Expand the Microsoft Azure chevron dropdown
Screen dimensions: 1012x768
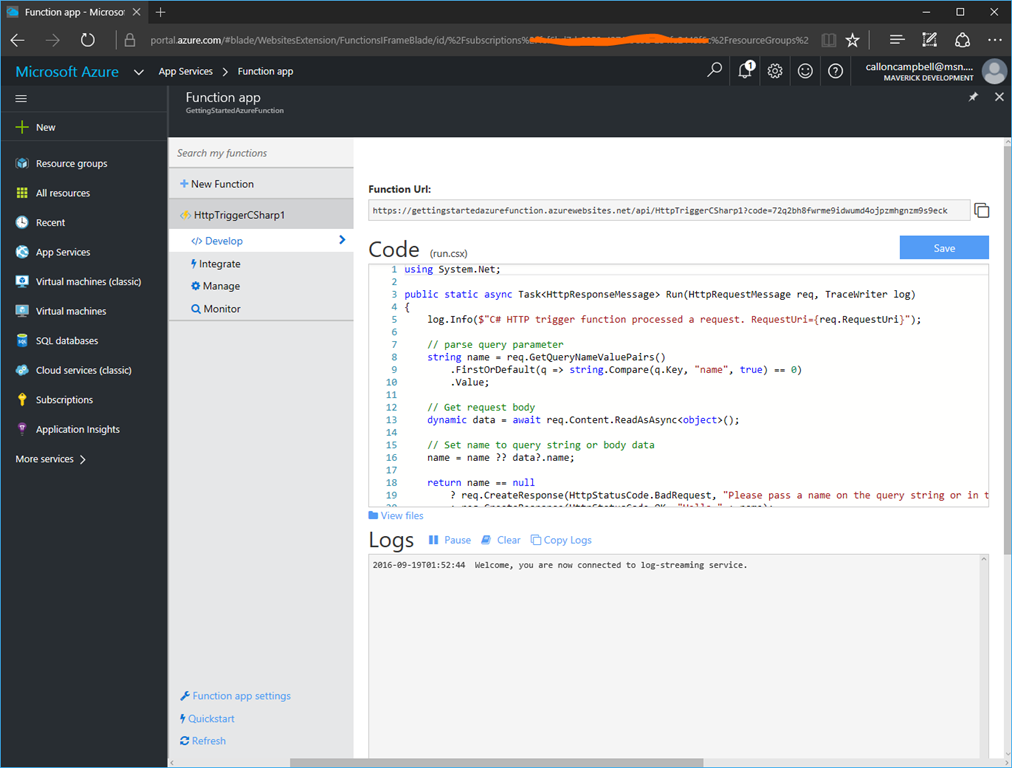click(x=138, y=72)
